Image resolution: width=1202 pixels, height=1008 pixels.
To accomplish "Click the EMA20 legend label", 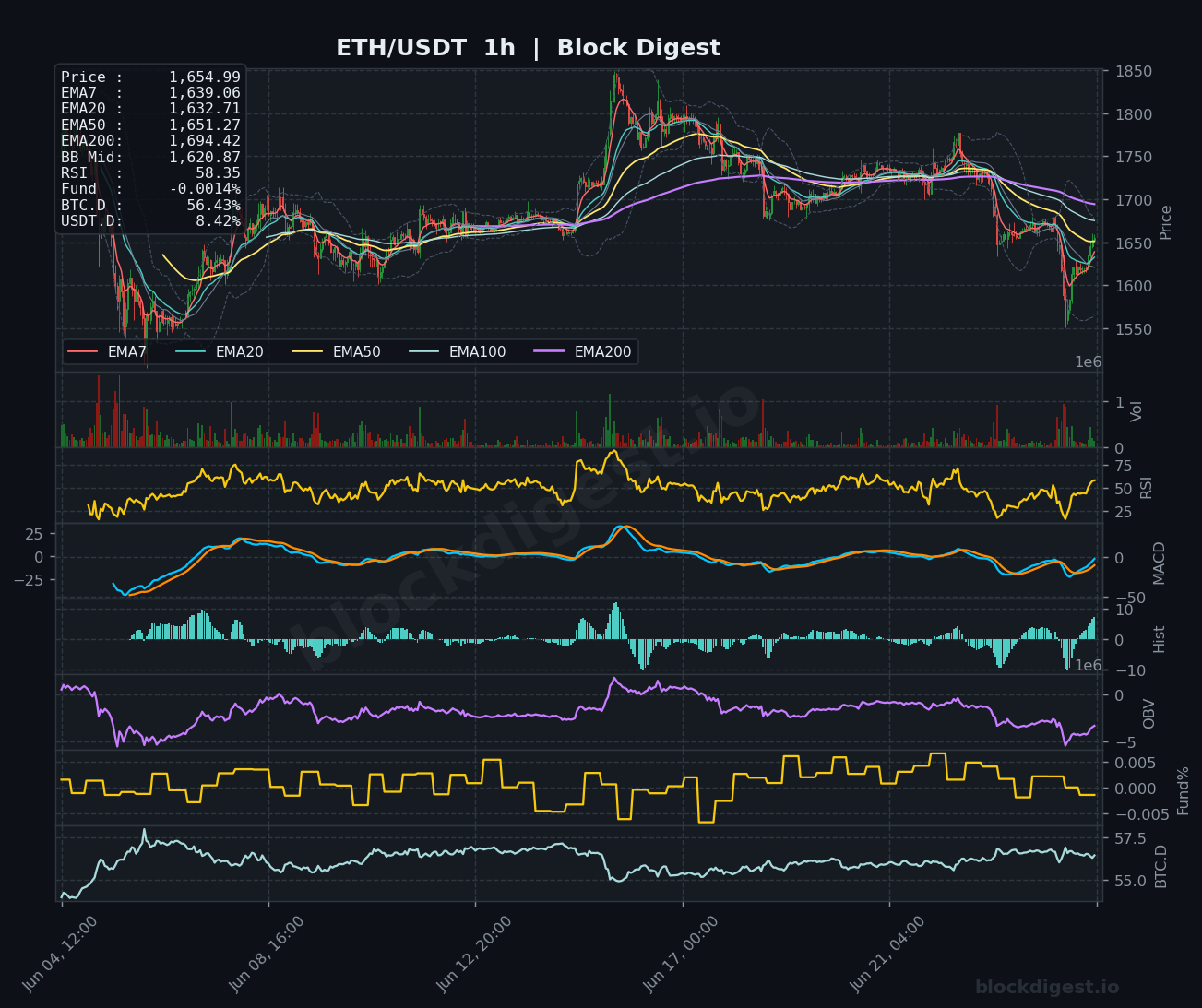I will pos(240,351).
